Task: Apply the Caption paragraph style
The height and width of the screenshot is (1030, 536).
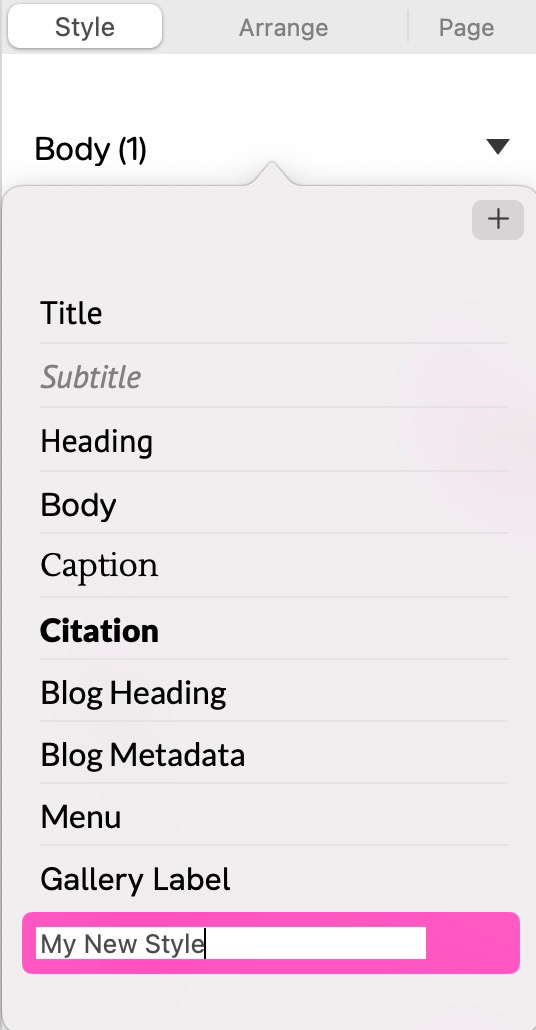Action: pyautogui.click(x=273, y=566)
